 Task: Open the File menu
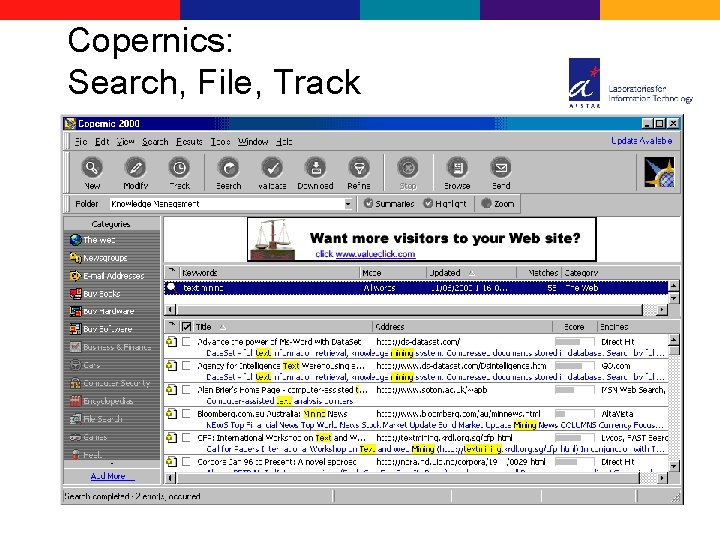[81, 141]
